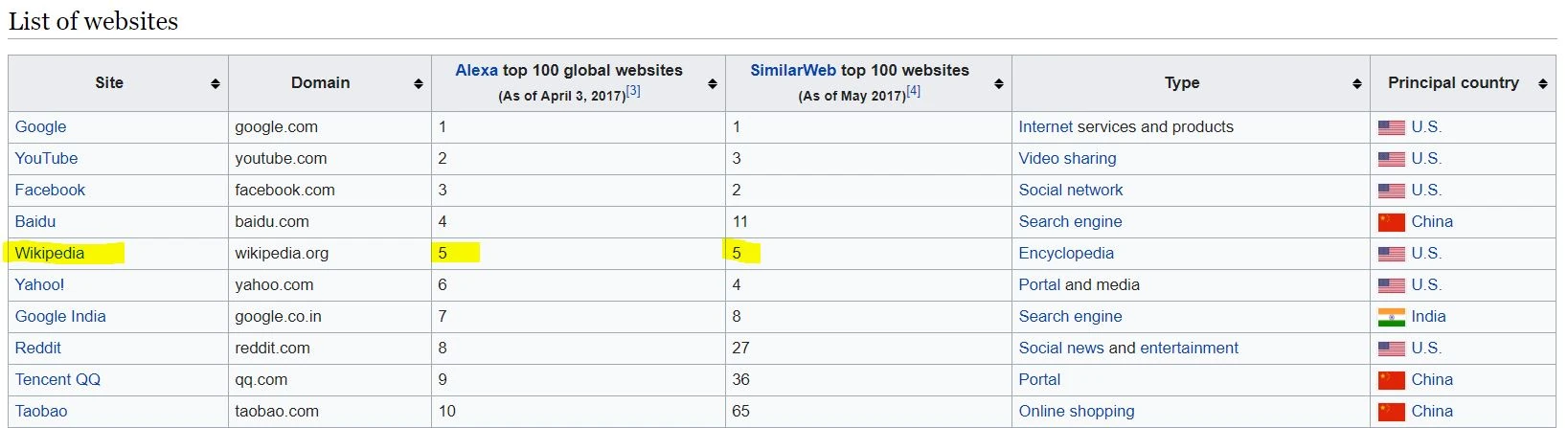This screenshot has height=428, width=1568.
Task: Open China country link in Taobao row
Action: coord(1432,411)
